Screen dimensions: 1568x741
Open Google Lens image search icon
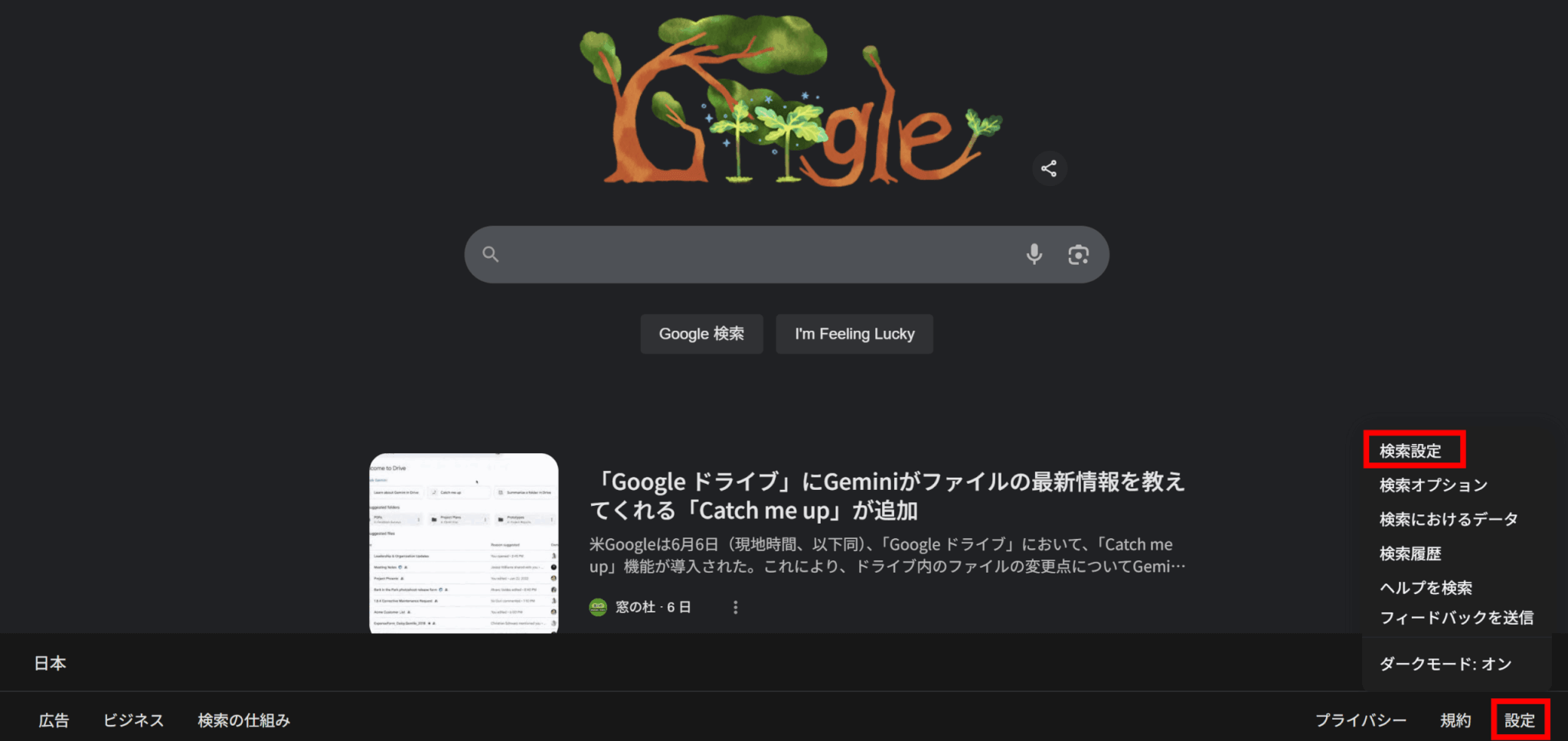click(x=1078, y=254)
